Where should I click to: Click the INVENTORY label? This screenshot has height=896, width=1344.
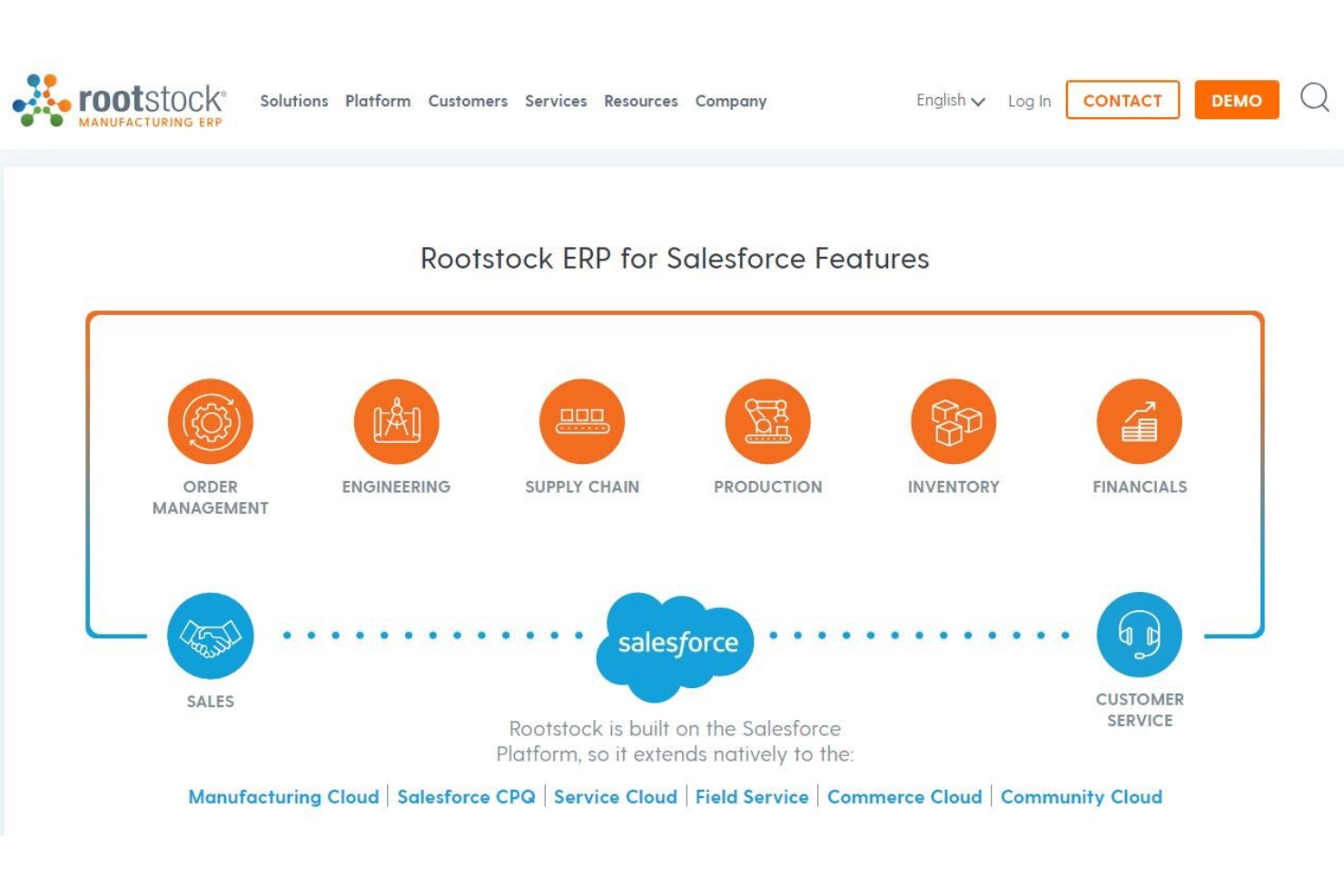(954, 487)
